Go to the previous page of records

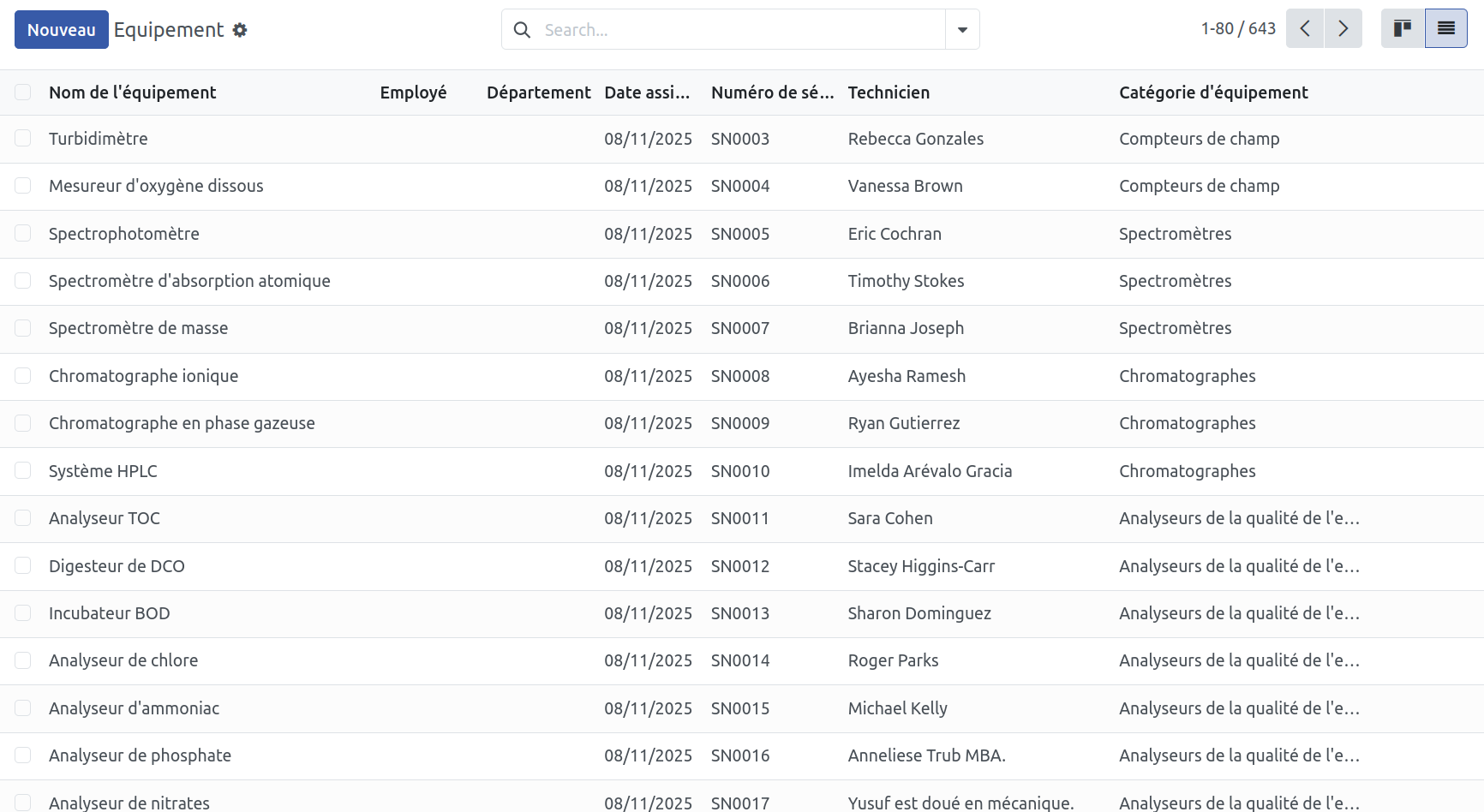point(1305,28)
